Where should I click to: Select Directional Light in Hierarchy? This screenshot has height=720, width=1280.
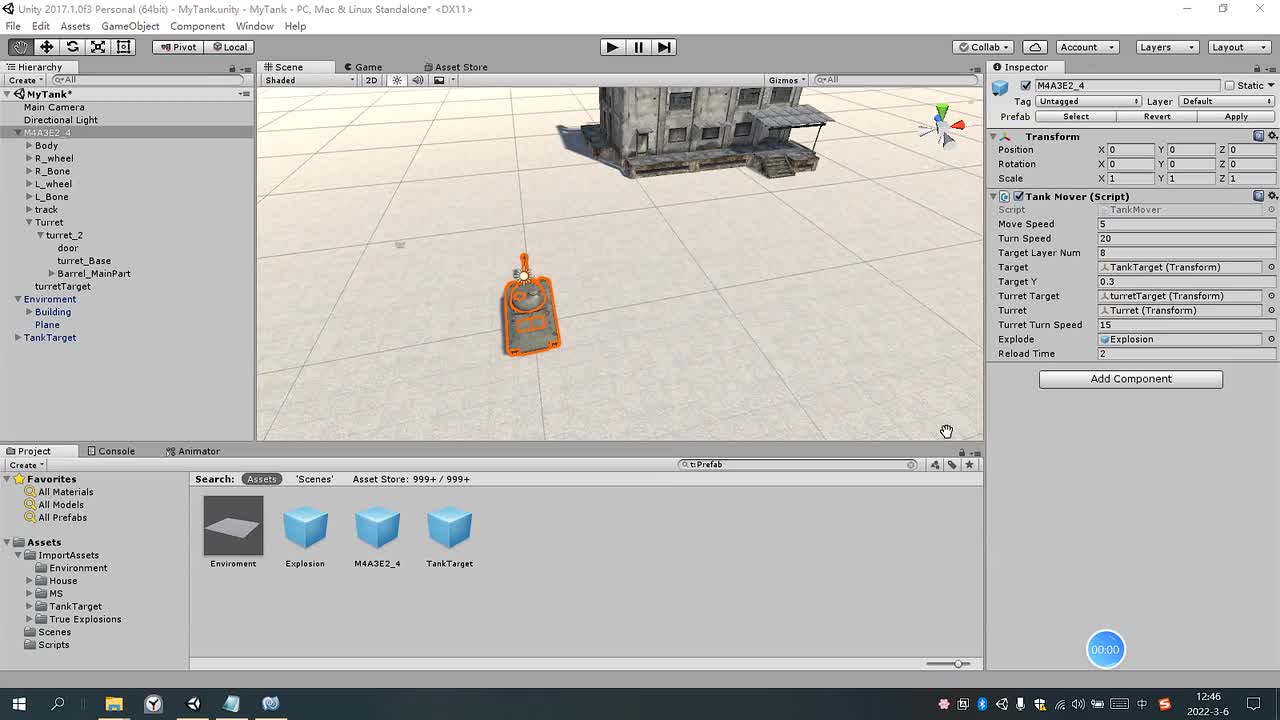[60, 120]
